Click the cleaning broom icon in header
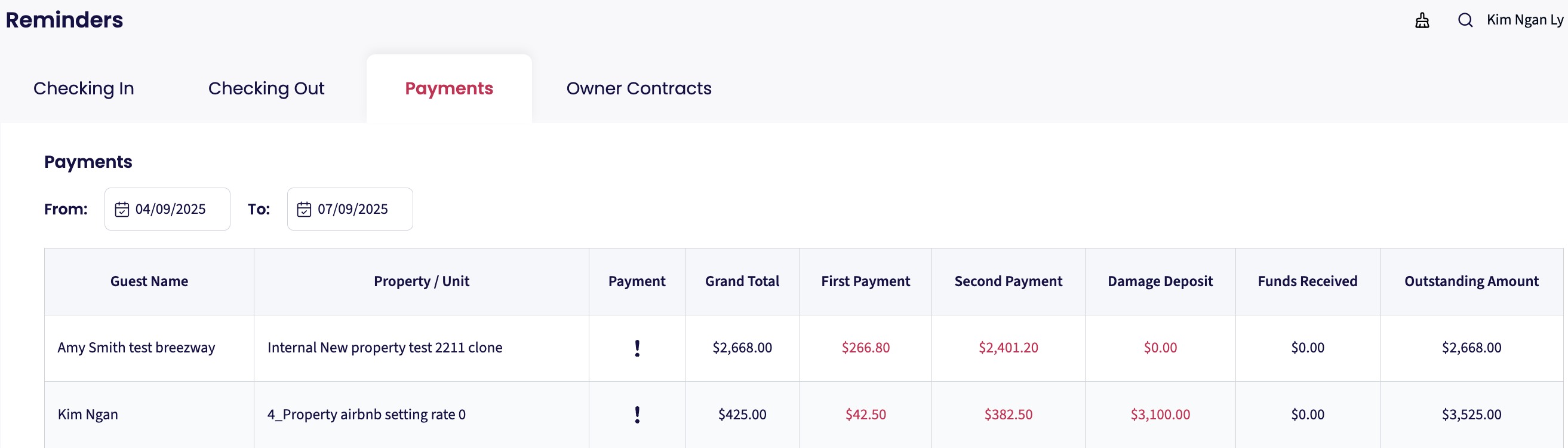This screenshot has height=448, width=1568. [x=1422, y=21]
